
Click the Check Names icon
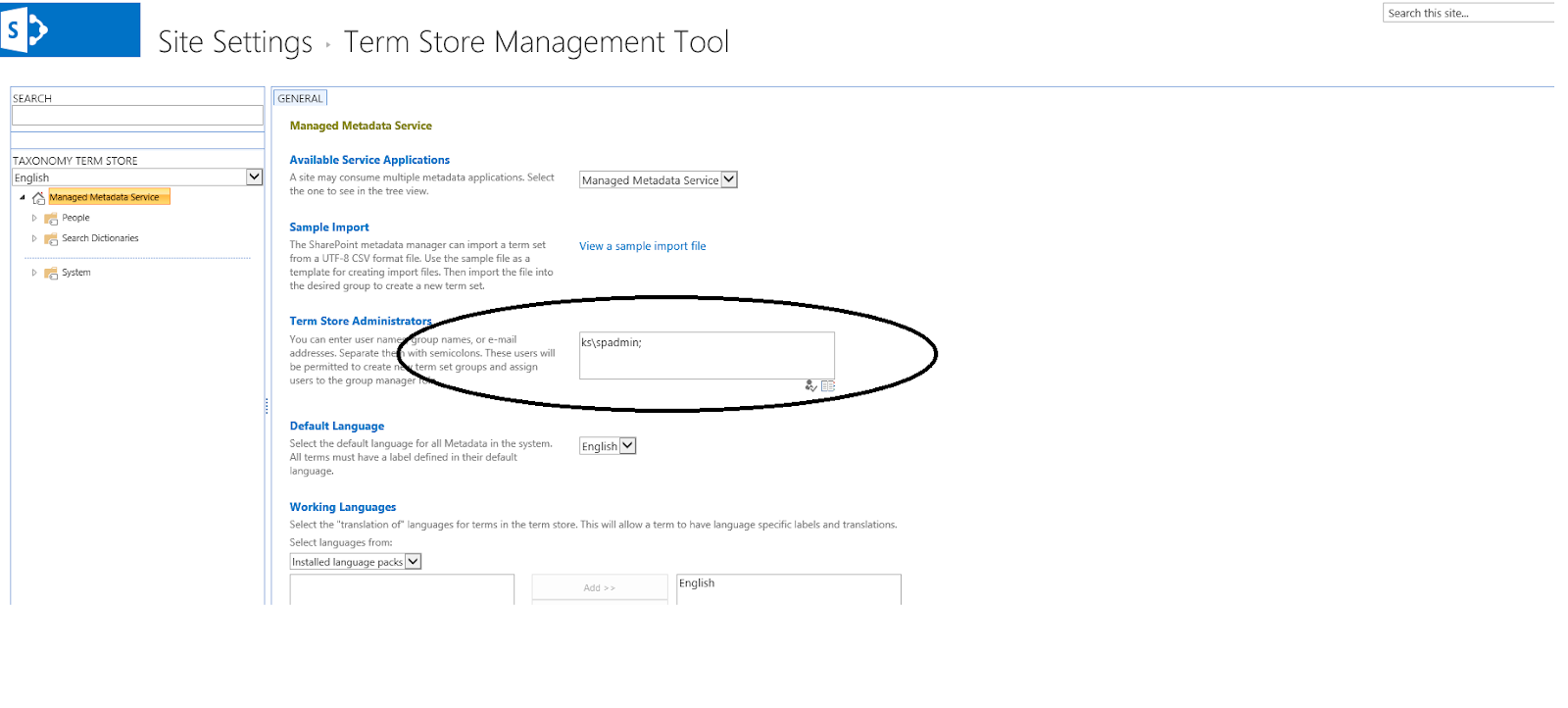[x=810, y=386]
